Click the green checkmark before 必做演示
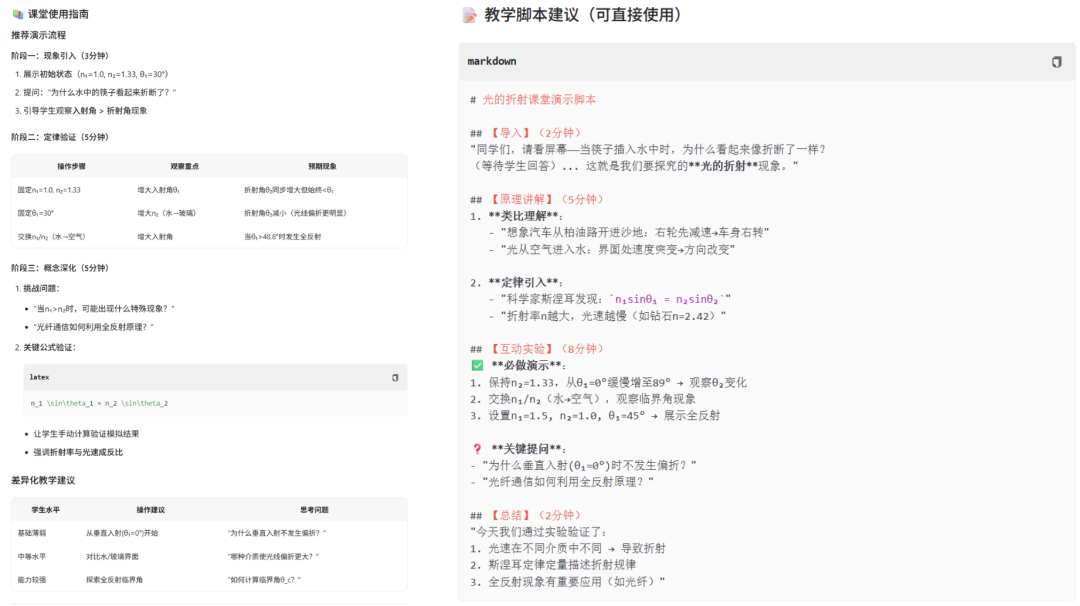Viewport: 1080px width, 606px height. (477, 365)
